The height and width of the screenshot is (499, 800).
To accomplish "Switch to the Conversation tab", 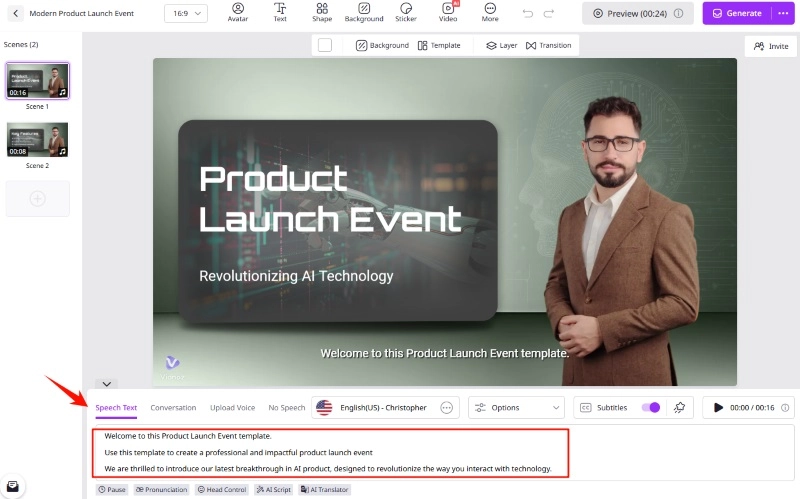I will click(173, 408).
